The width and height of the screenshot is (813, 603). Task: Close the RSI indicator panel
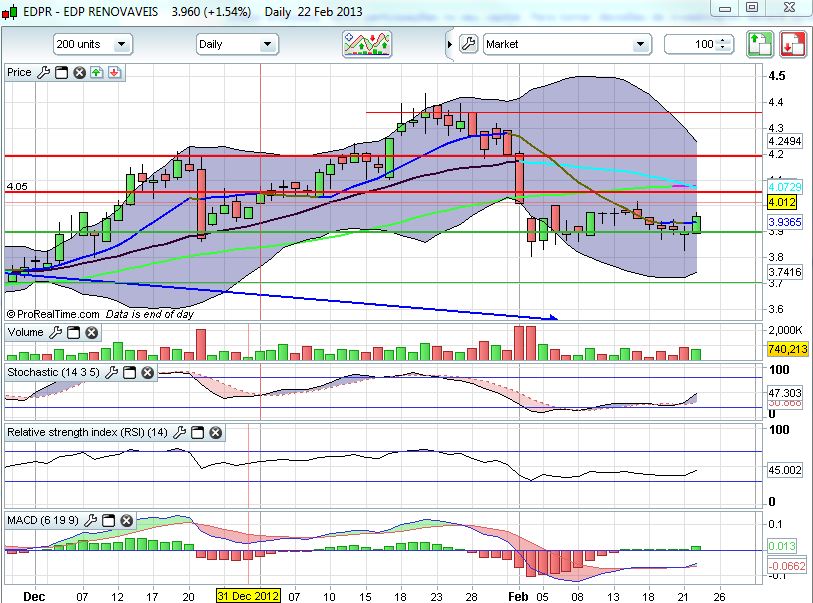pos(216,432)
